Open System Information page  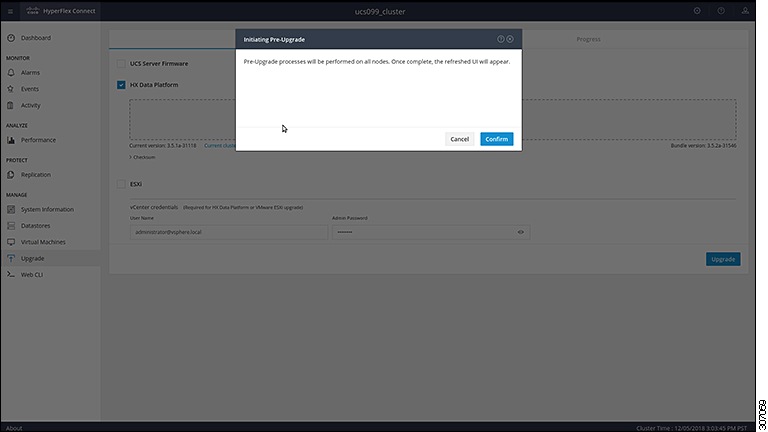[47, 210]
